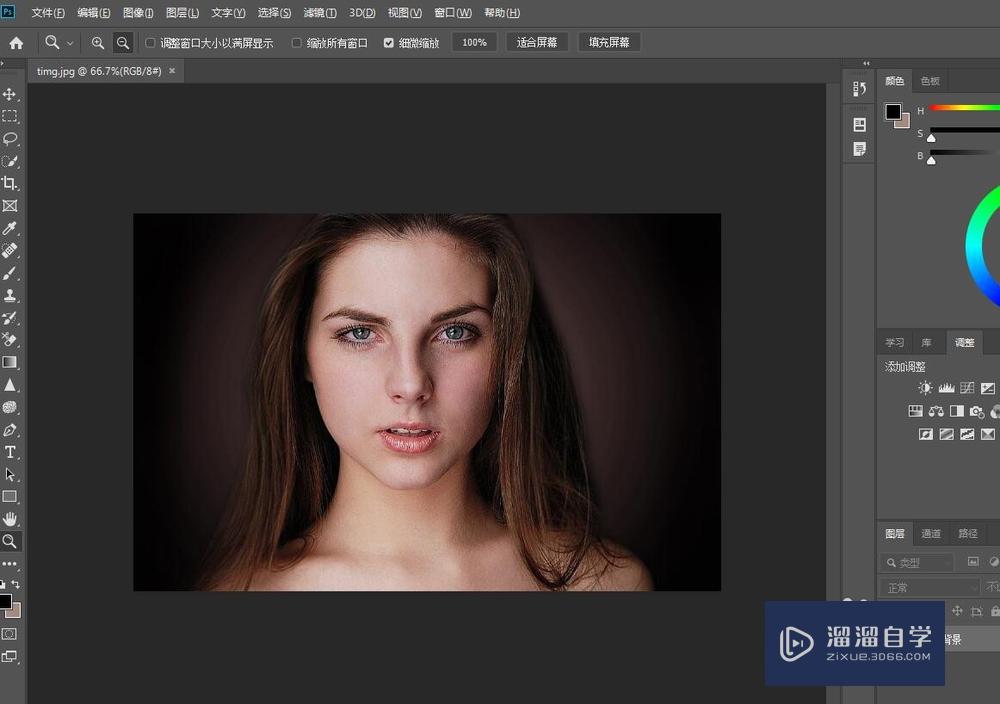This screenshot has height=704, width=1000.
Task: Select the Lasso tool
Action: [10, 139]
